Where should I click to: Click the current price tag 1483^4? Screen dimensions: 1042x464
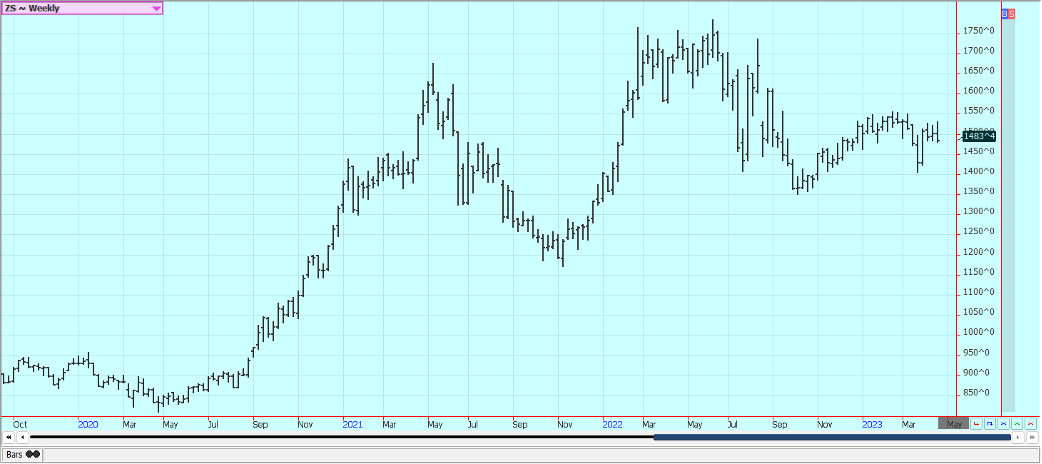tap(979, 136)
